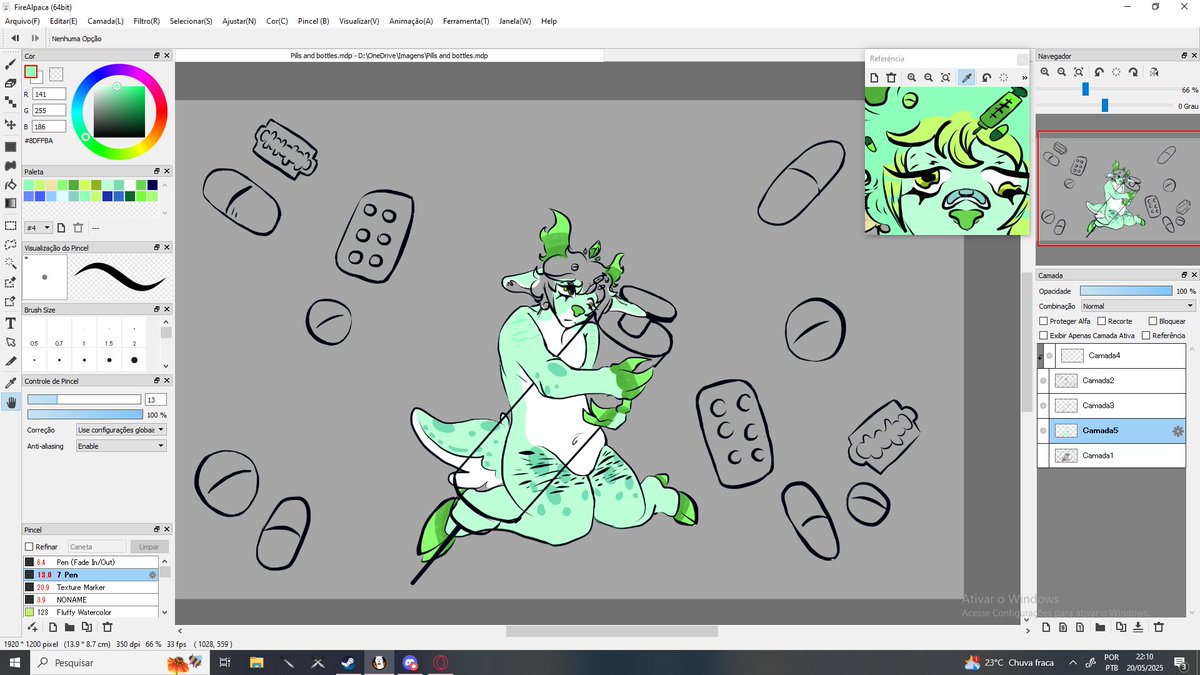Toggle the Proteger Alfa checkbox
This screenshot has width=1200, height=675.
pyautogui.click(x=1044, y=321)
